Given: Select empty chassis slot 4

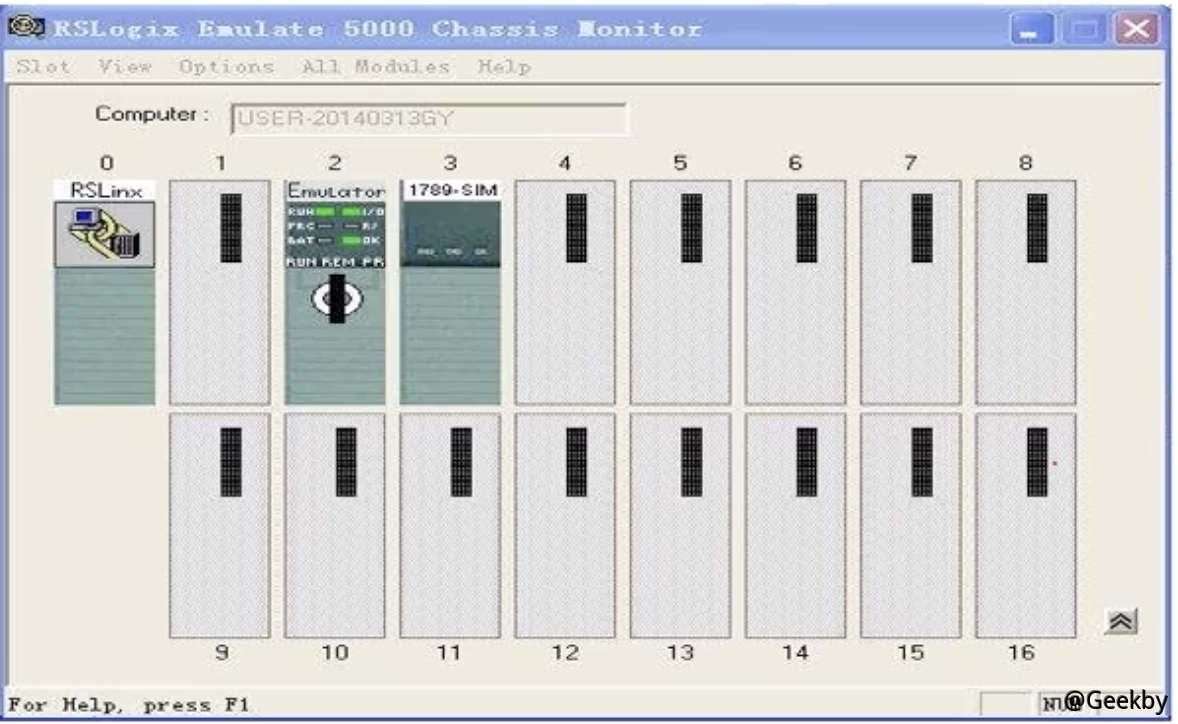Looking at the screenshot, I should [x=565, y=292].
